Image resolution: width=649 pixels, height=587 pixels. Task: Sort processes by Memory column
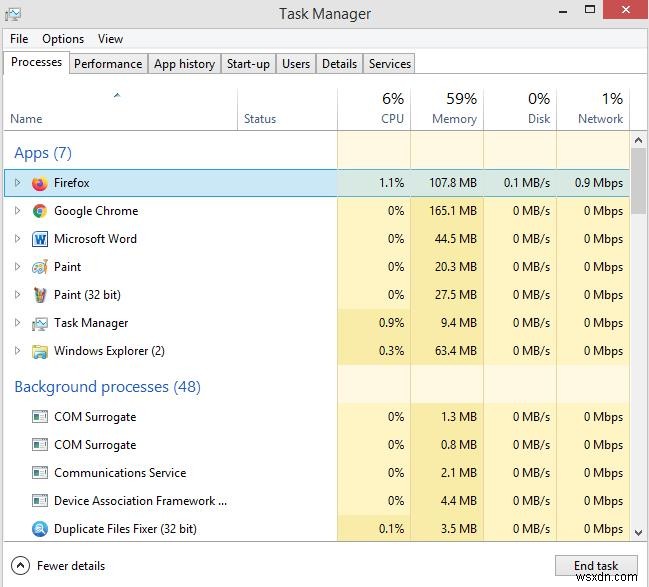447,109
